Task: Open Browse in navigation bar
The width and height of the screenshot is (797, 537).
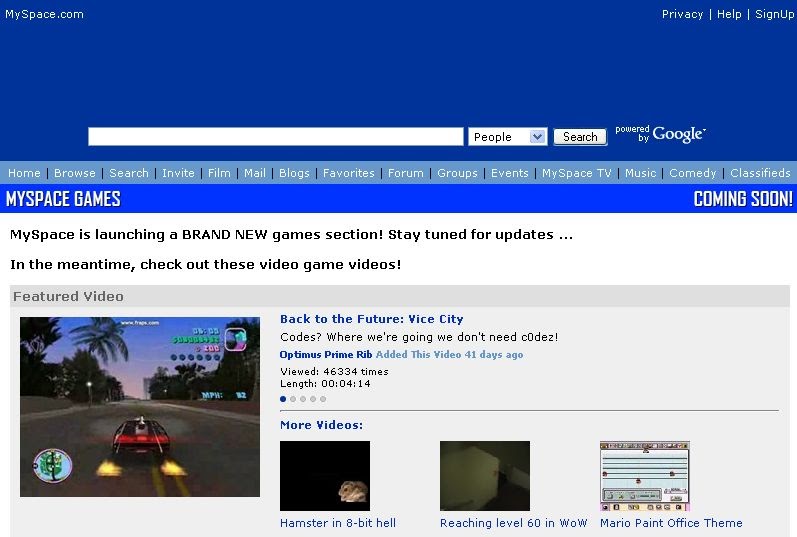Action: [75, 173]
